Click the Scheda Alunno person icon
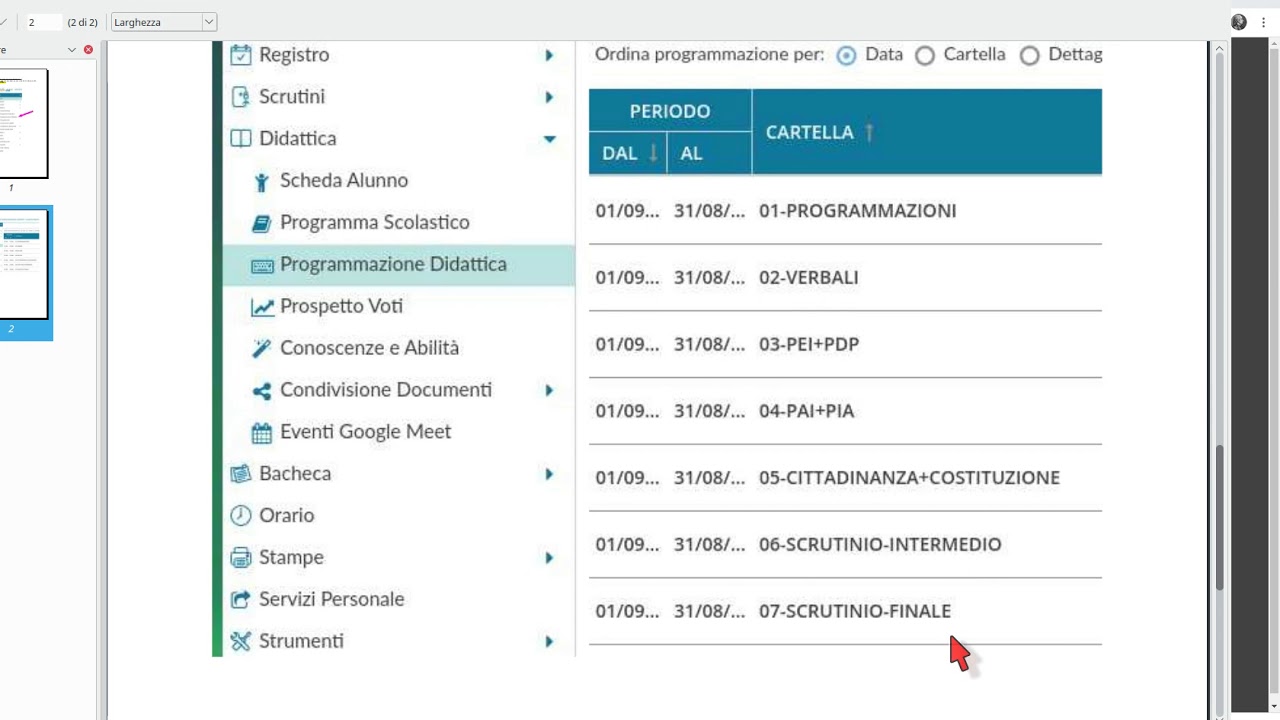The height and width of the screenshot is (720, 1280). [262, 182]
